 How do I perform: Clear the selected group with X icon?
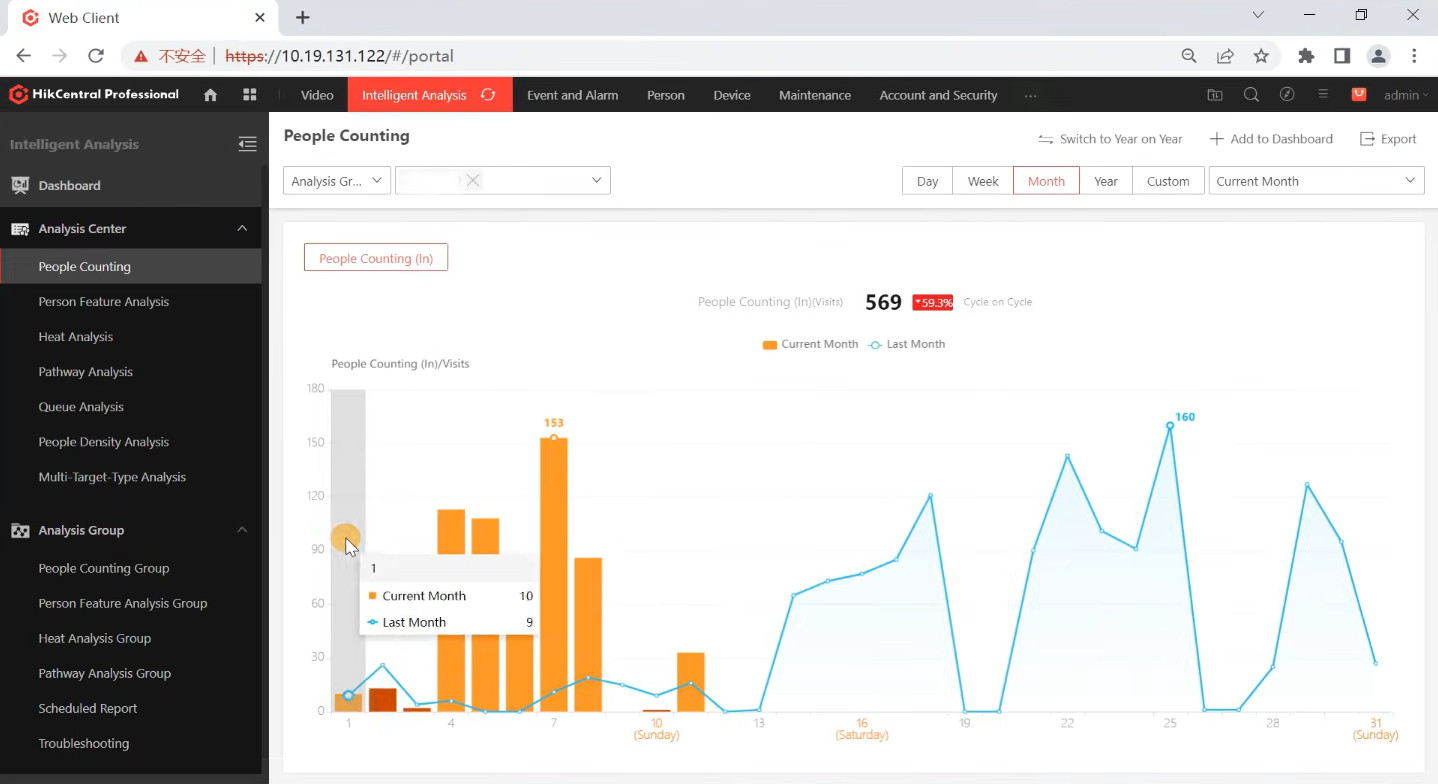473,180
